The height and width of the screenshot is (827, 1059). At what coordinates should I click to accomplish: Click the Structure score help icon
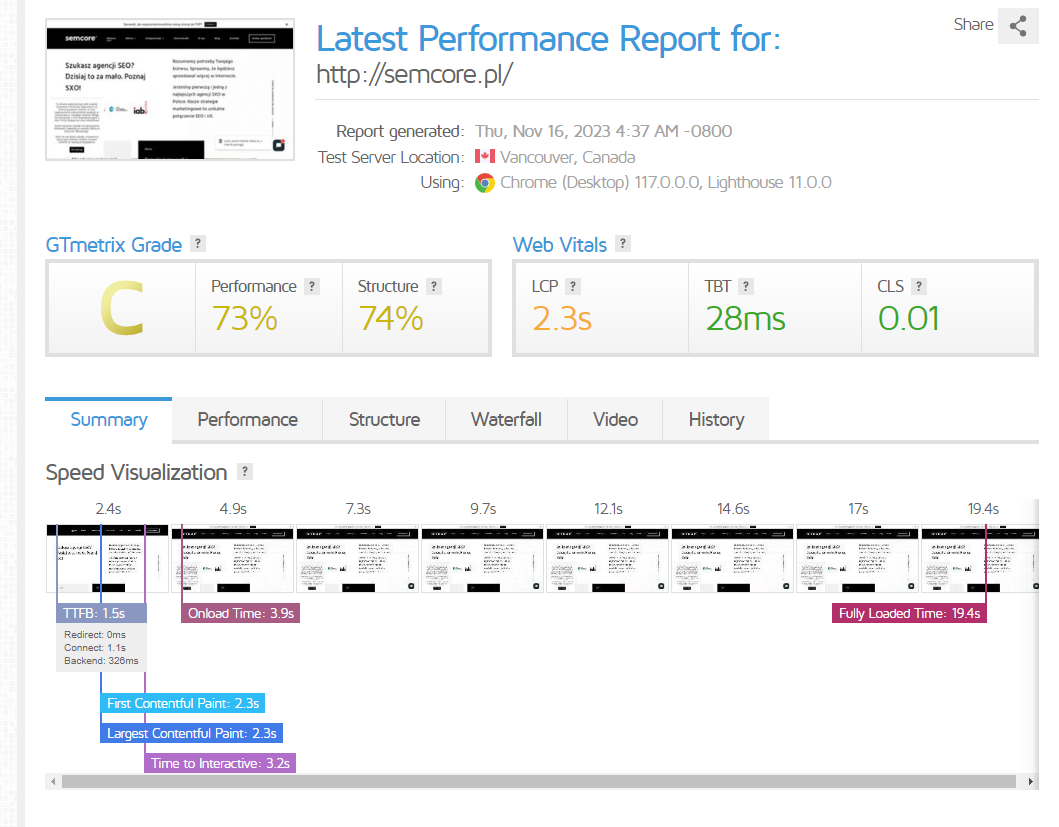coord(434,286)
